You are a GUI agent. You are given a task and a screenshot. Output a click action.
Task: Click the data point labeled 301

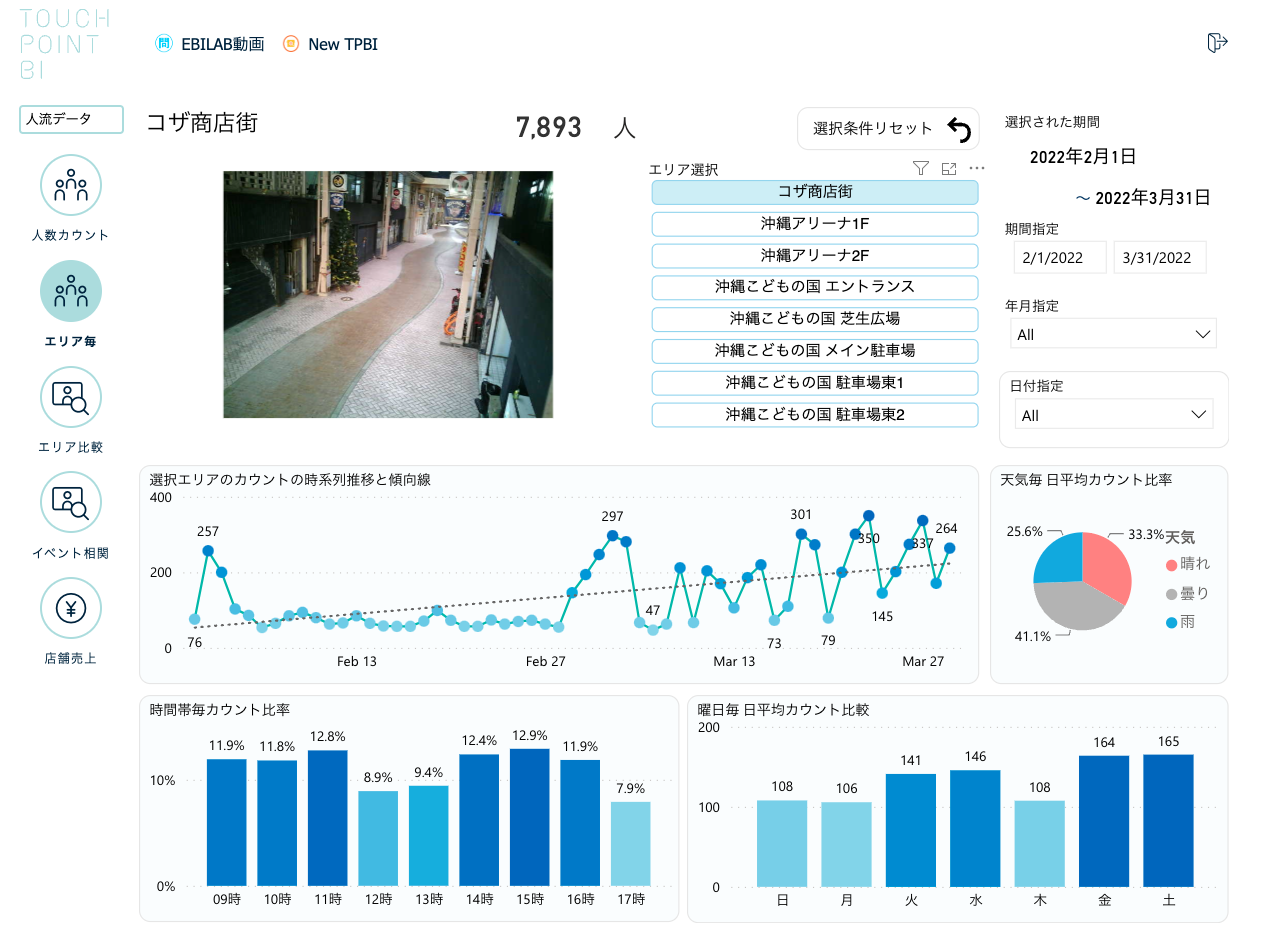click(x=801, y=534)
